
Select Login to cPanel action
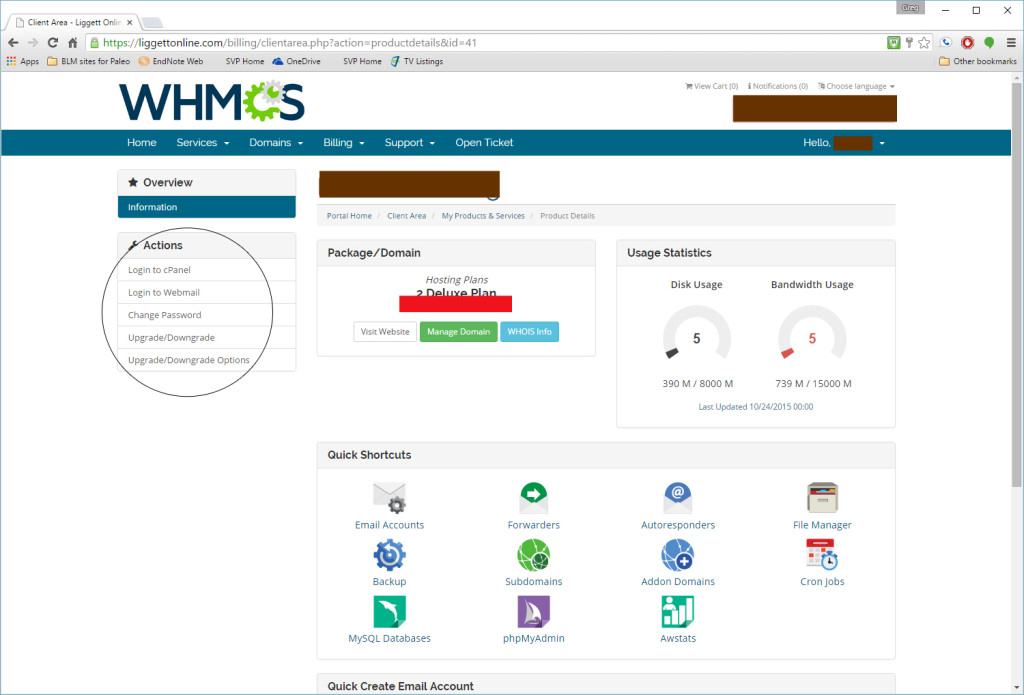pos(206,270)
